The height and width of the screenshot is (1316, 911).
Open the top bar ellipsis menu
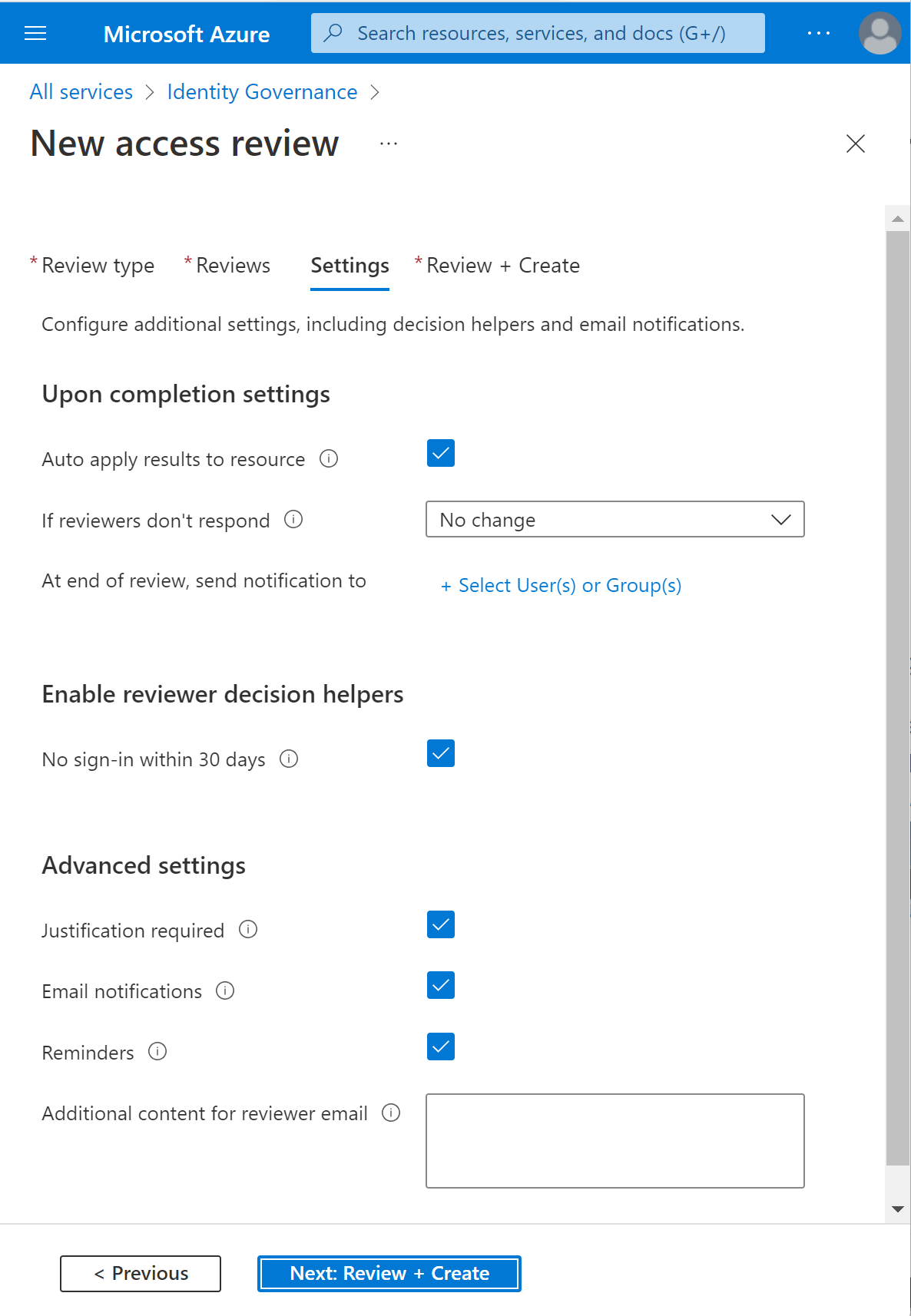pos(819,33)
